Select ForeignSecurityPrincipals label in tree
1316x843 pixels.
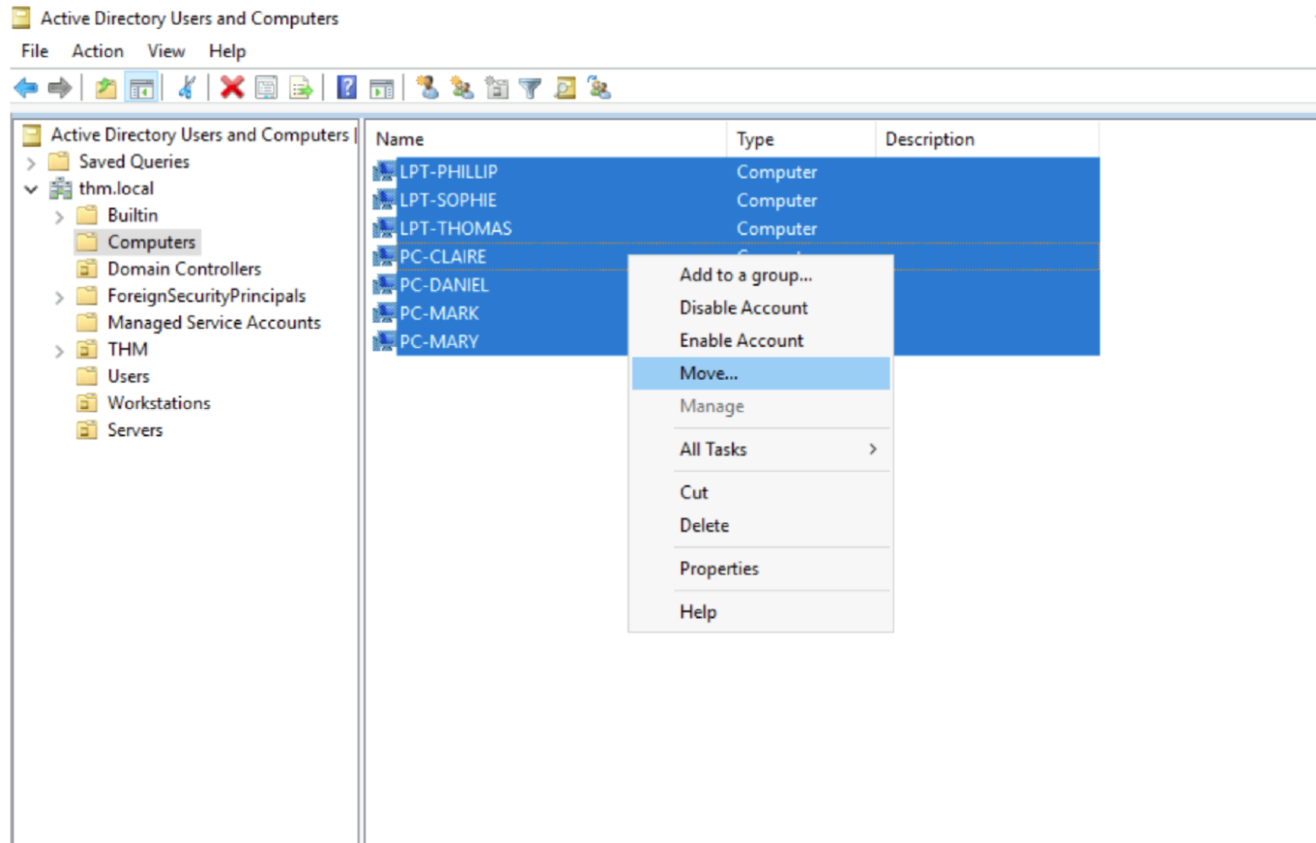pos(206,295)
